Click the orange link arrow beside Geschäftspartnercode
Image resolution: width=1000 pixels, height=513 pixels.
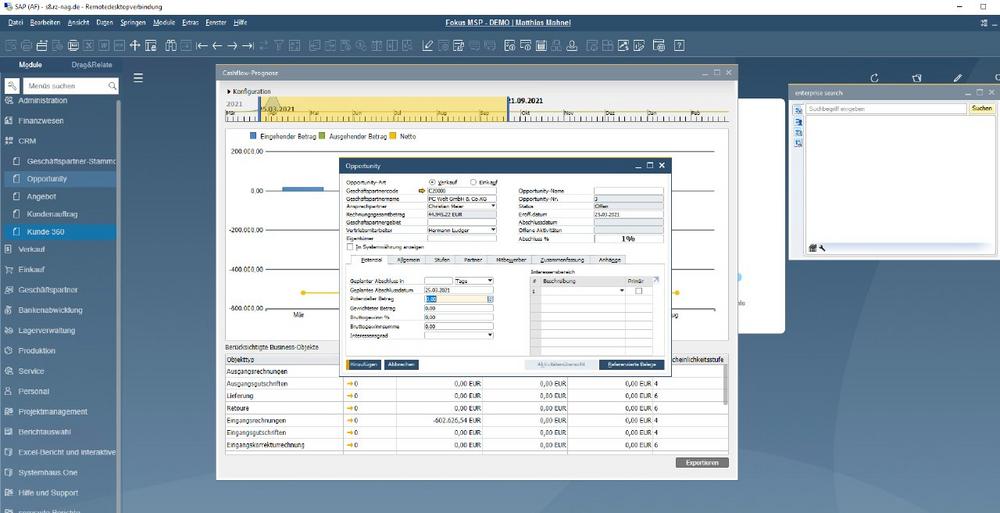[x=421, y=191]
